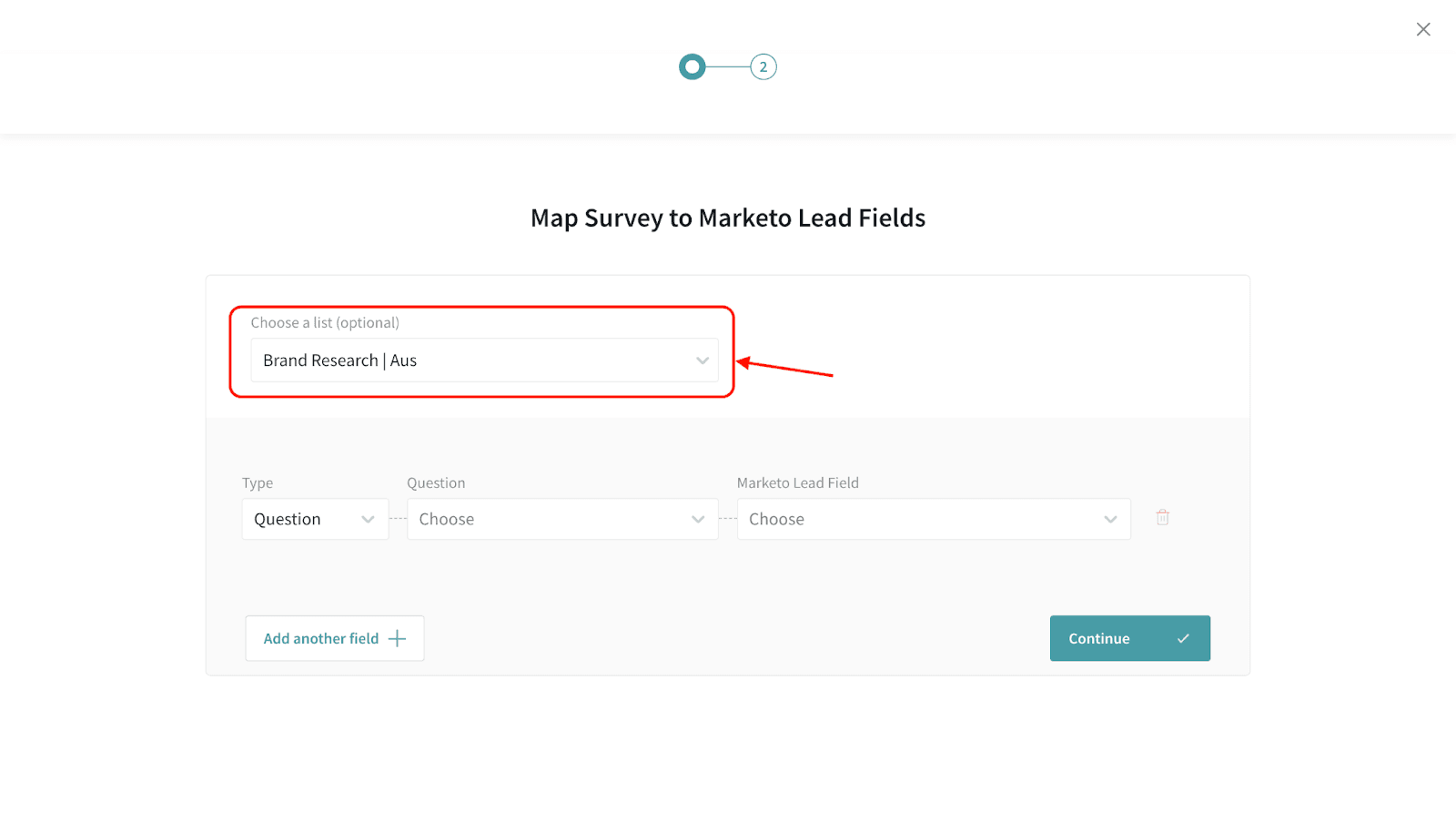Click the 'Marketo Lead Field' column label

tap(797, 482)
